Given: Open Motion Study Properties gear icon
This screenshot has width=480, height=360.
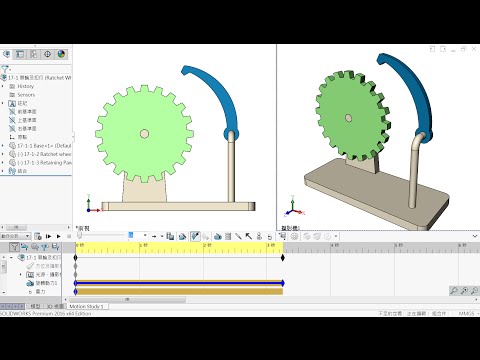Looking at the screenshot, I should 294,236.
